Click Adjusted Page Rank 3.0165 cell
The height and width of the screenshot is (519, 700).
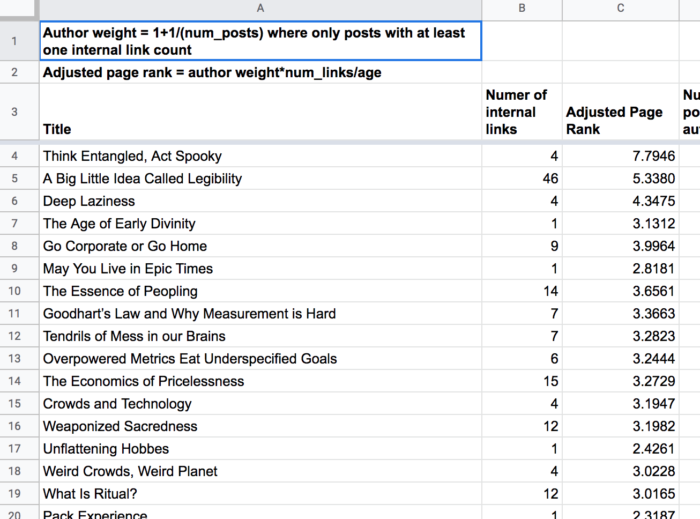[620, 494]
